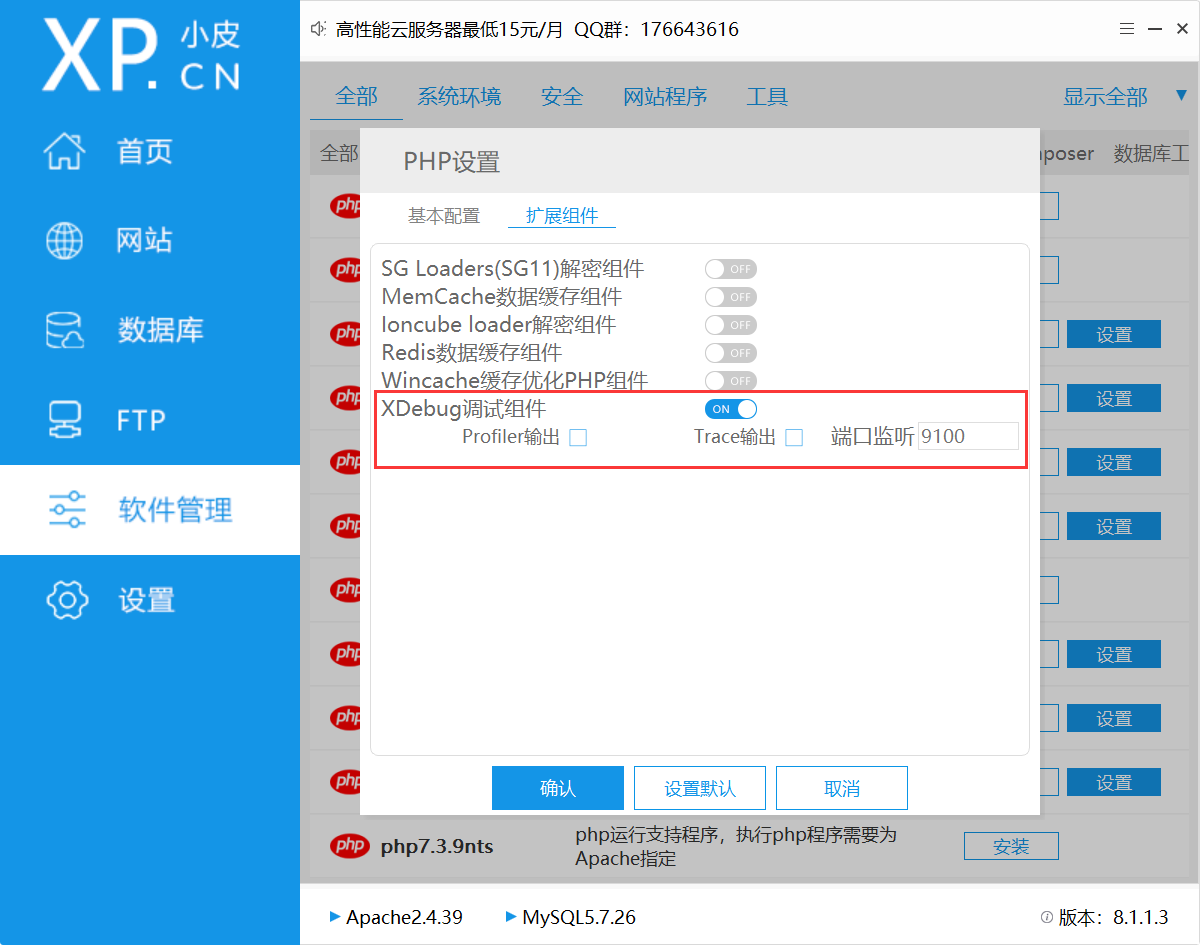
Task: Switch to 扩展组件 tab
Action: [x=562, y=216]
